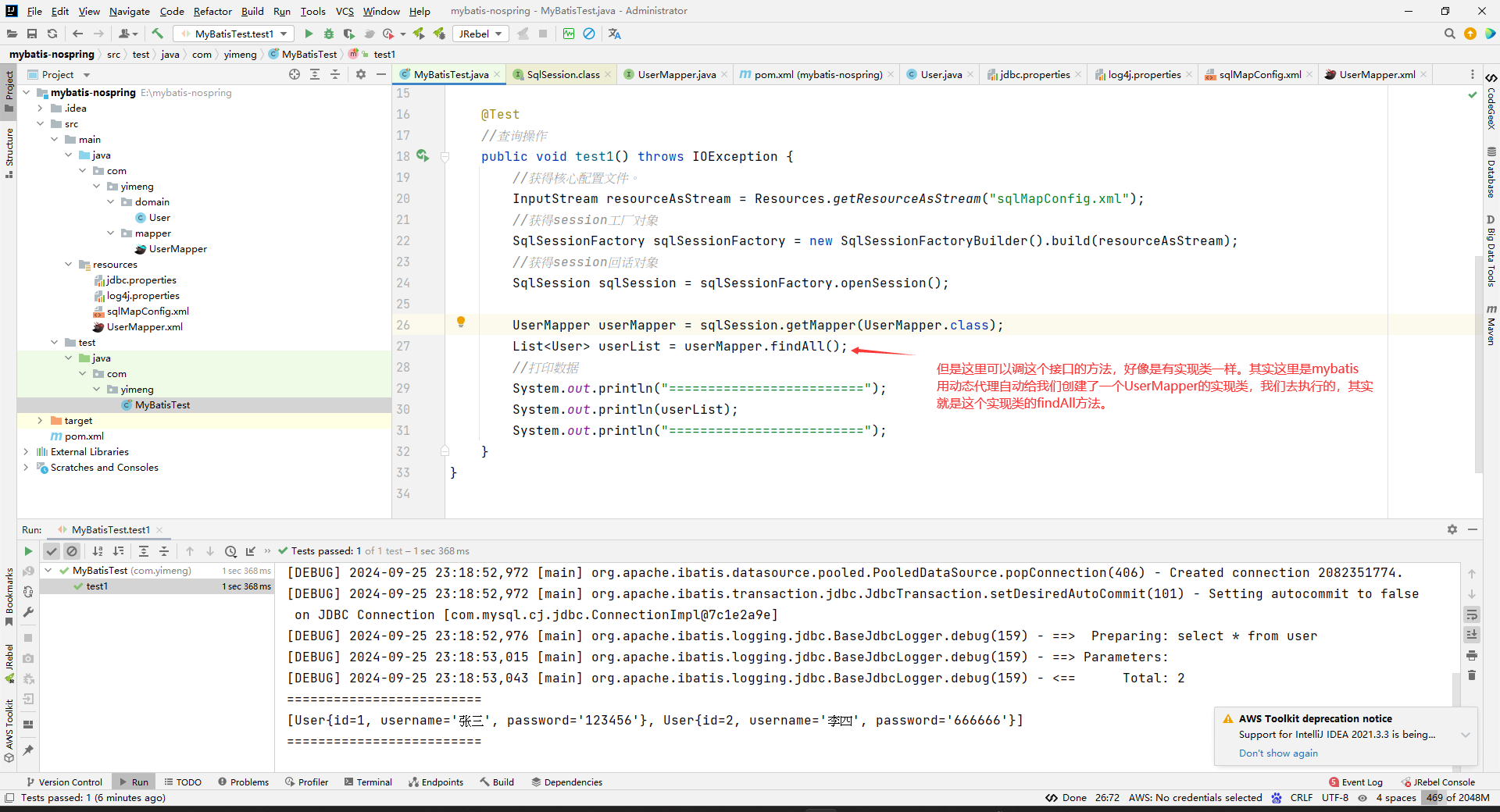Expand External Libraries node

click(x=26, y=452)
